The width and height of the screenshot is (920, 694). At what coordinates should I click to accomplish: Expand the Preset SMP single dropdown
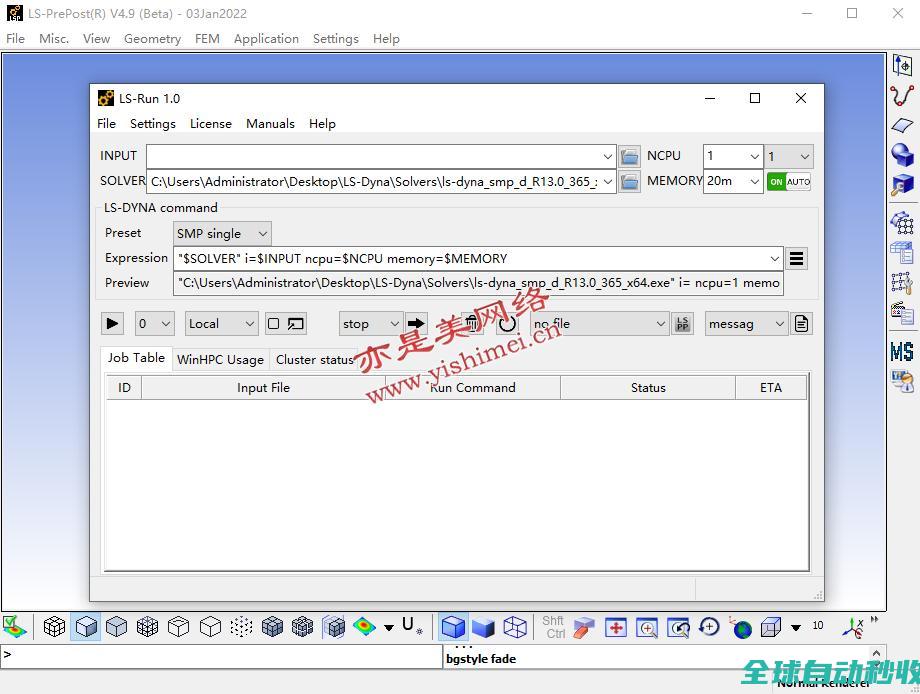pyautogui.click(x=222, y=233)
